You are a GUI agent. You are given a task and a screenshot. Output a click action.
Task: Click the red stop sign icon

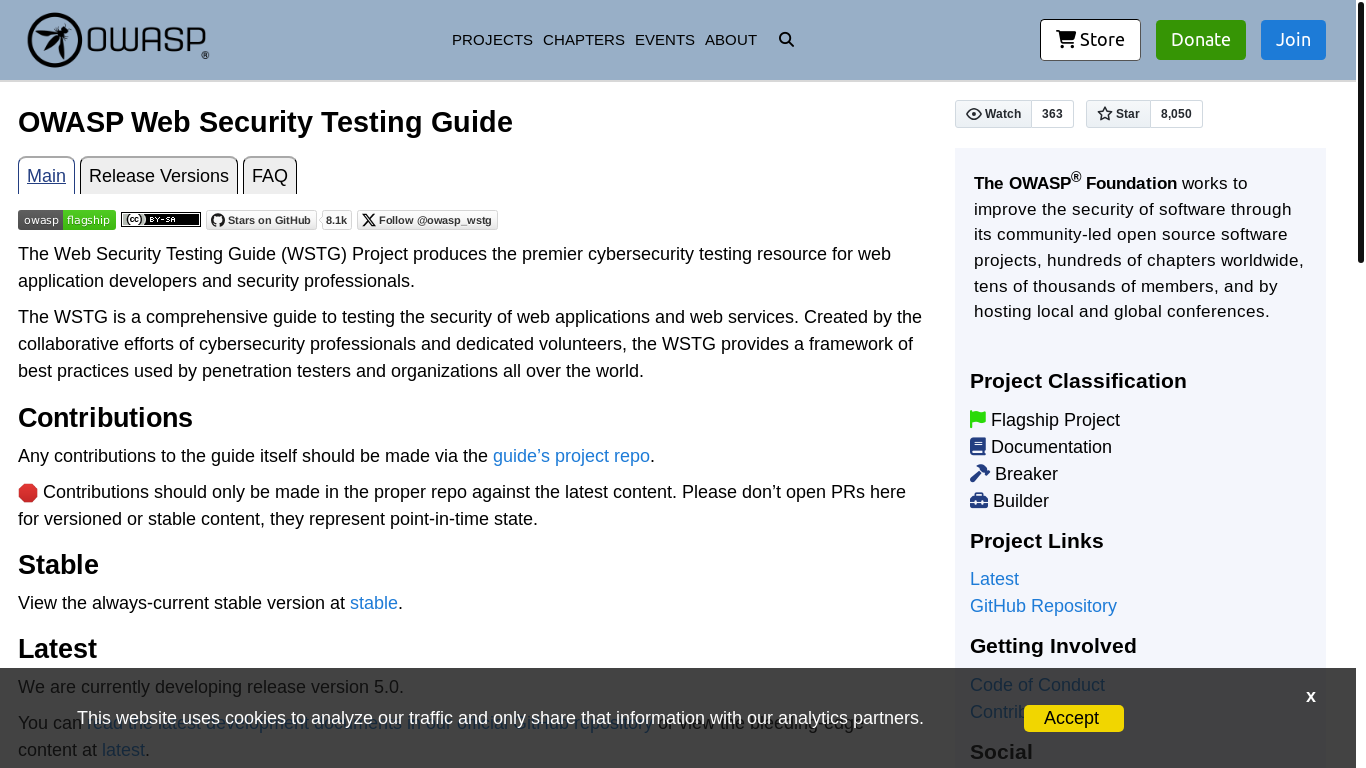(28, 493)
